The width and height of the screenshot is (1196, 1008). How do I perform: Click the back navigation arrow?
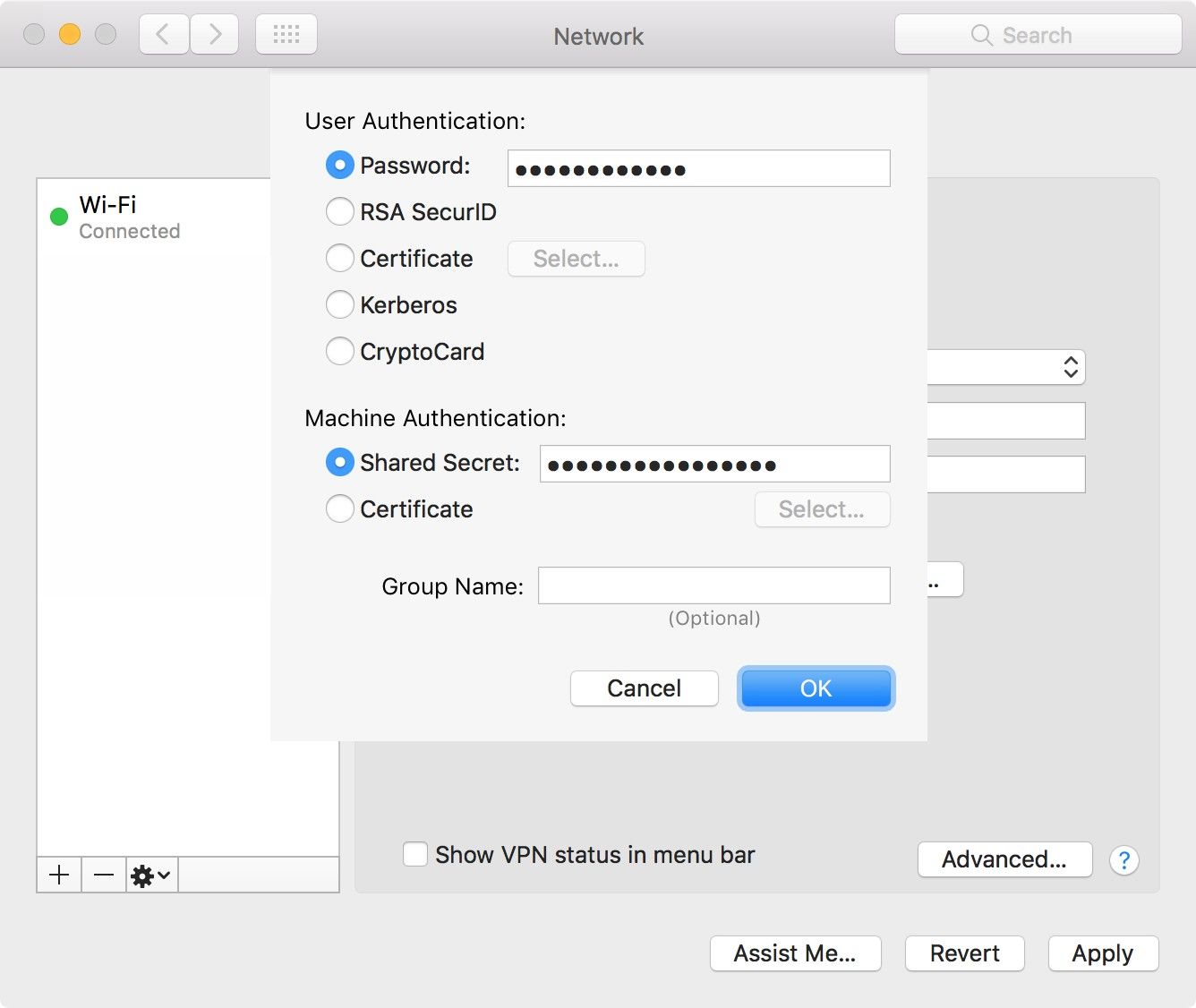[x=163, y=33]
